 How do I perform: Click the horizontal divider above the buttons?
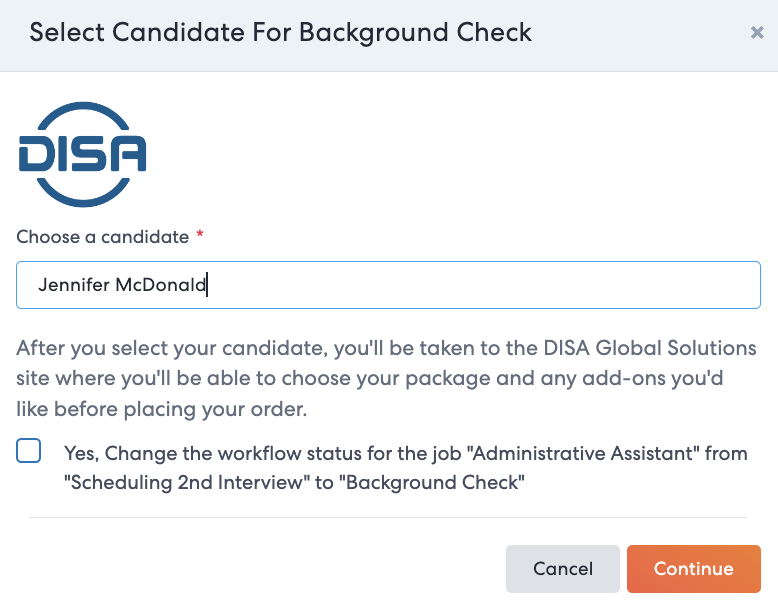tap(388, 517)
